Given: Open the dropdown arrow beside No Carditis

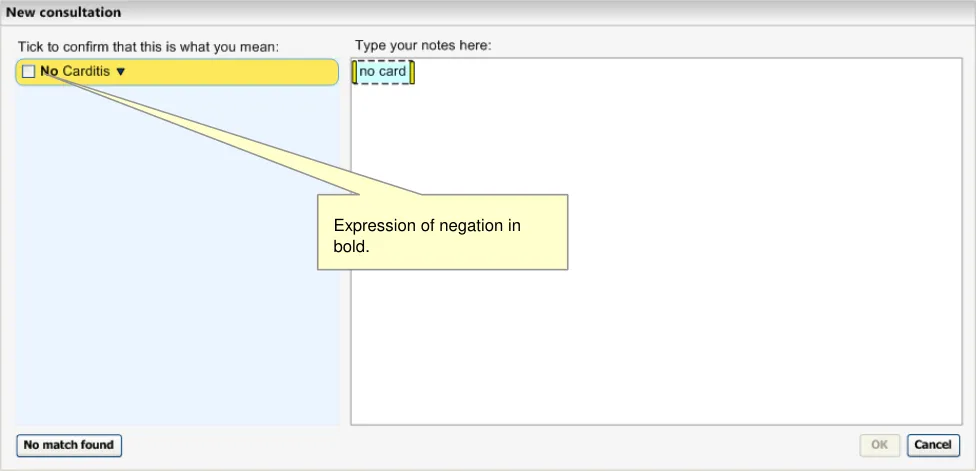Looking at the screenshot, I should tap(121, 72).
